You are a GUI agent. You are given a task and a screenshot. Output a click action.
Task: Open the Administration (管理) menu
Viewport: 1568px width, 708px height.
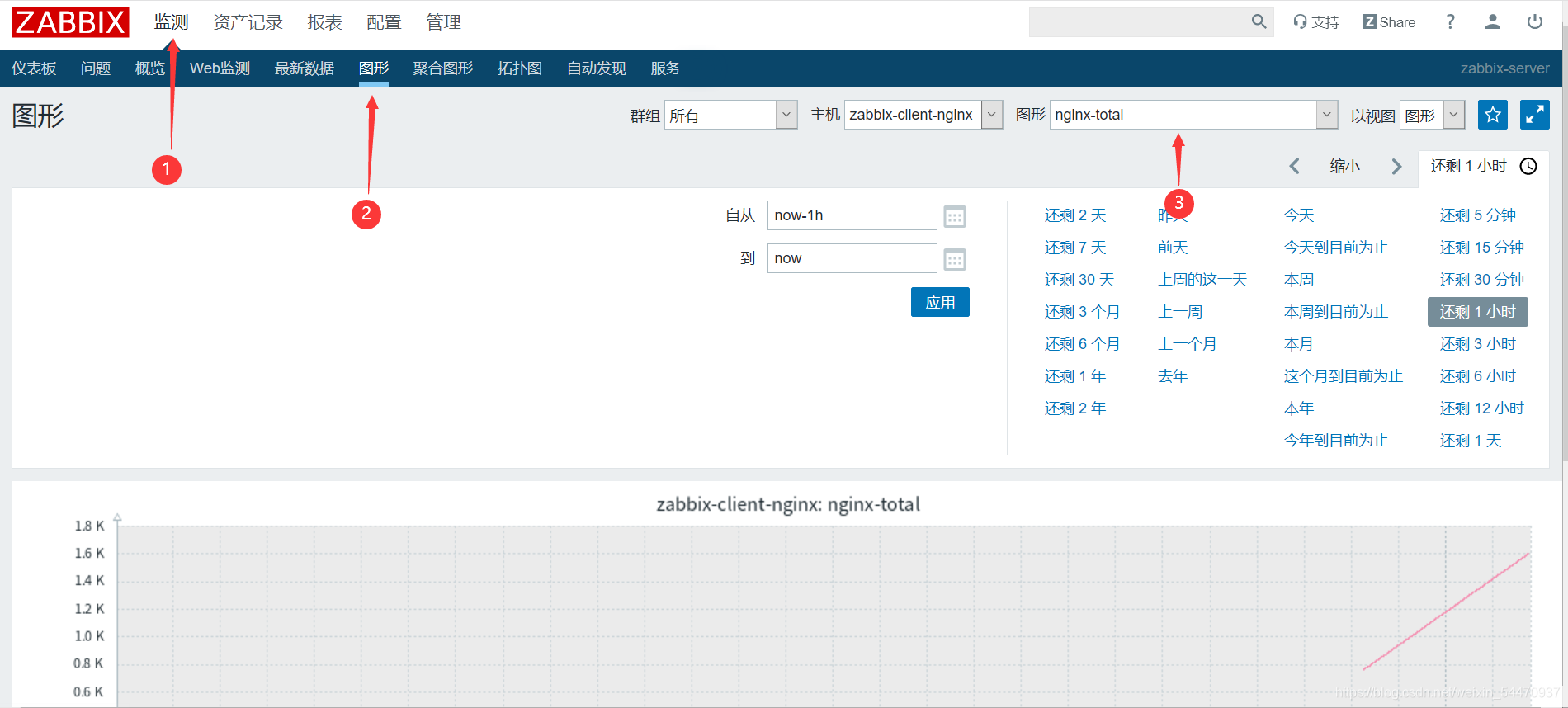coord(443,22)
